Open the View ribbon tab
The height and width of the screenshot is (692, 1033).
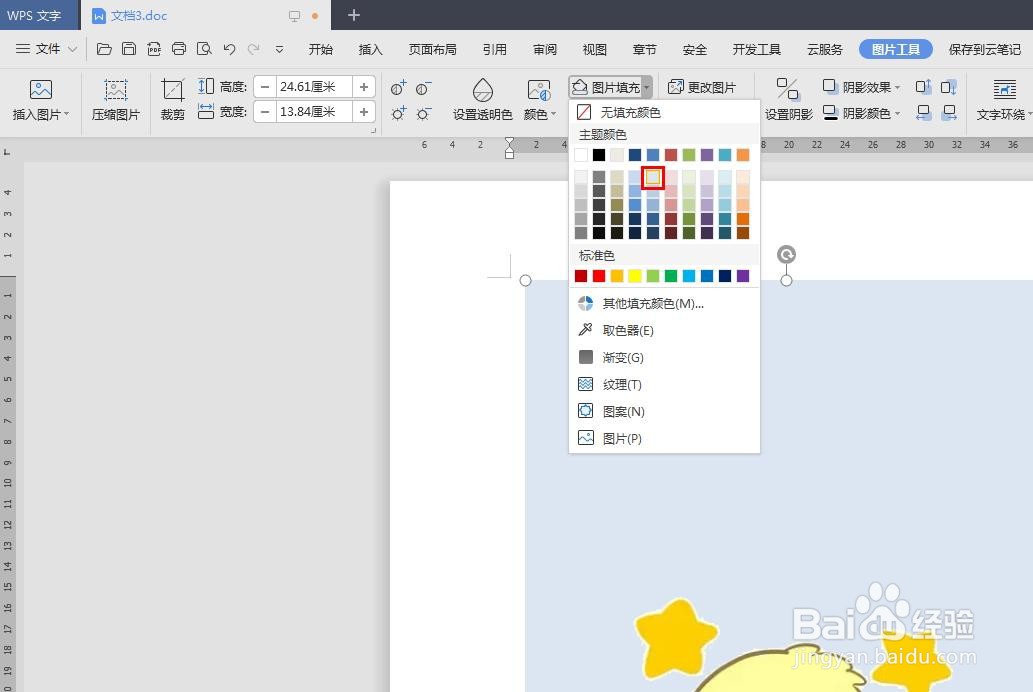tap(594, 49)
